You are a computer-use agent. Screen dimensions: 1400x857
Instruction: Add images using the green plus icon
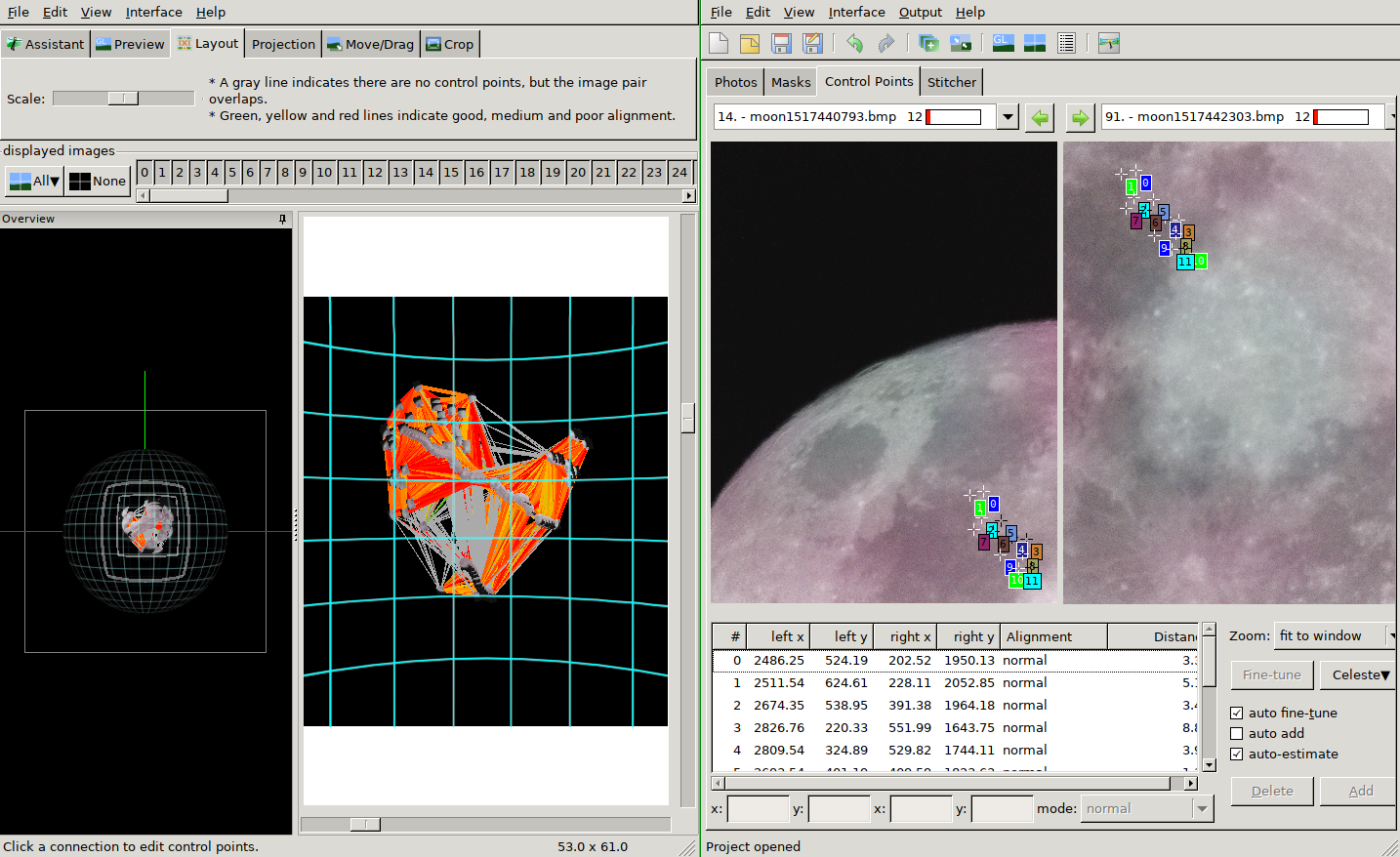click(x=929, y=43)
